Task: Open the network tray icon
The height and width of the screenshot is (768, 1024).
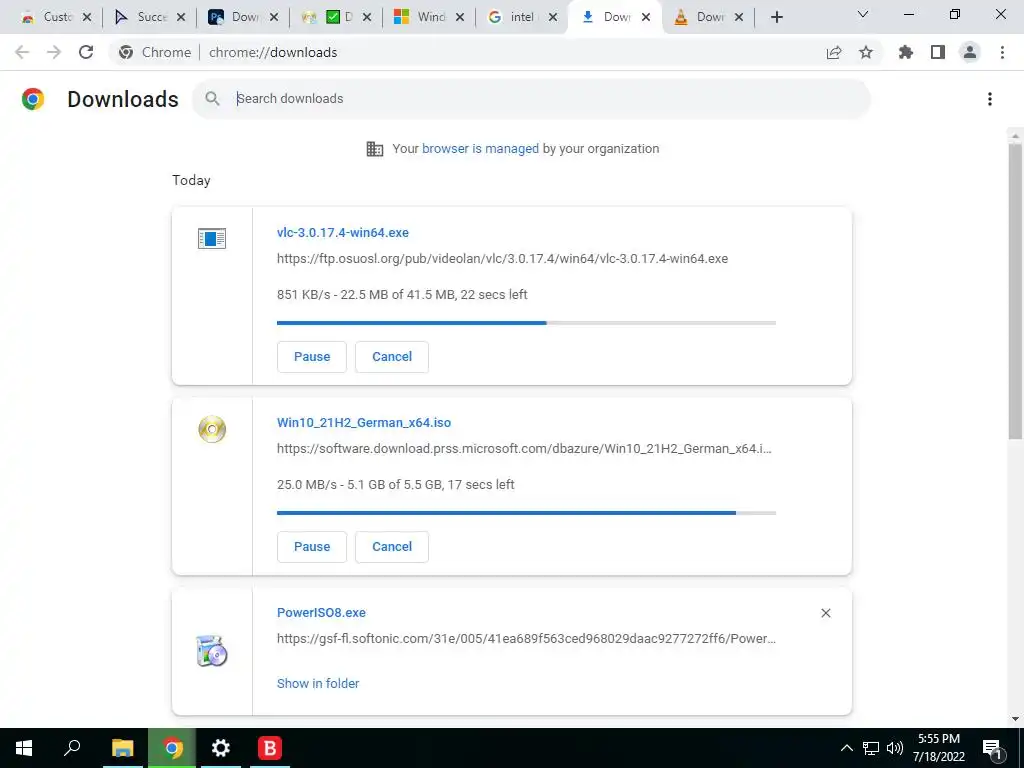Action: [871, 748]
